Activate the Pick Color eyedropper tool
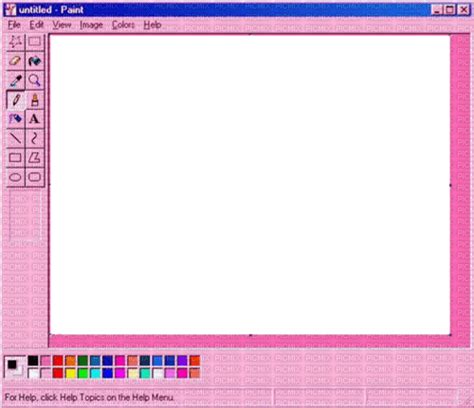 click(x=15, y=80)
